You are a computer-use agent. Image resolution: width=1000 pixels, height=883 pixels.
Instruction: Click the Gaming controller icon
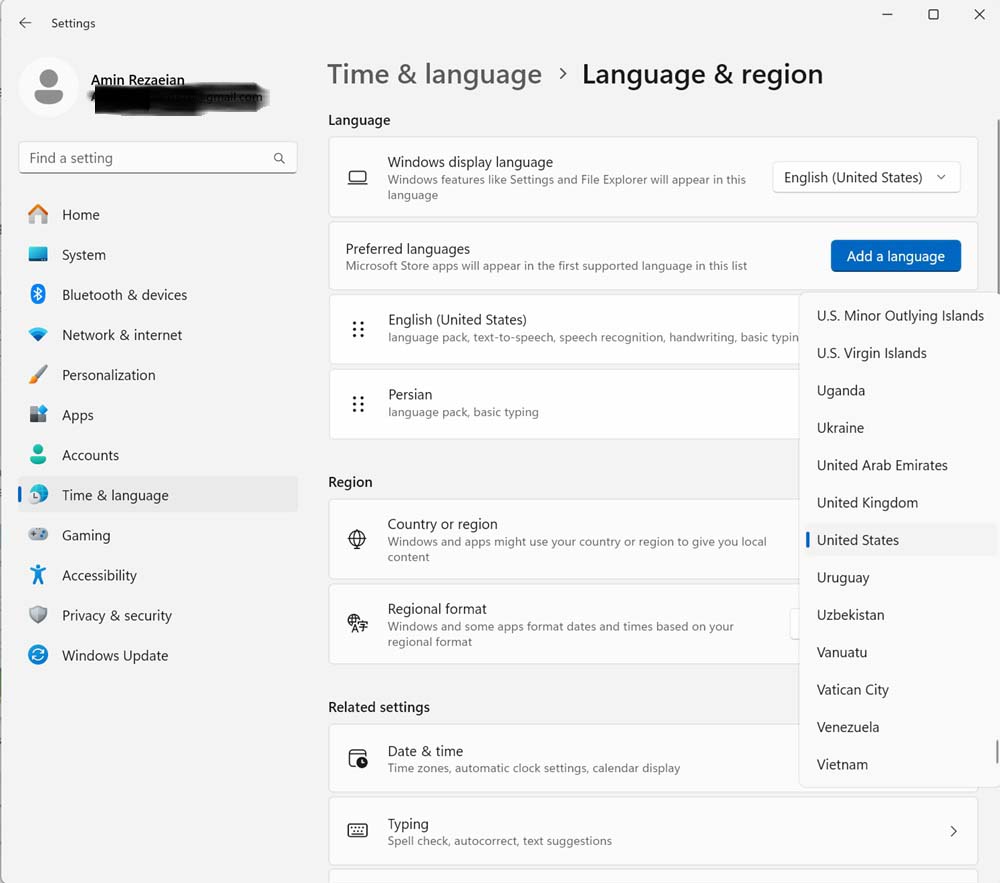[x=38, y=535]
